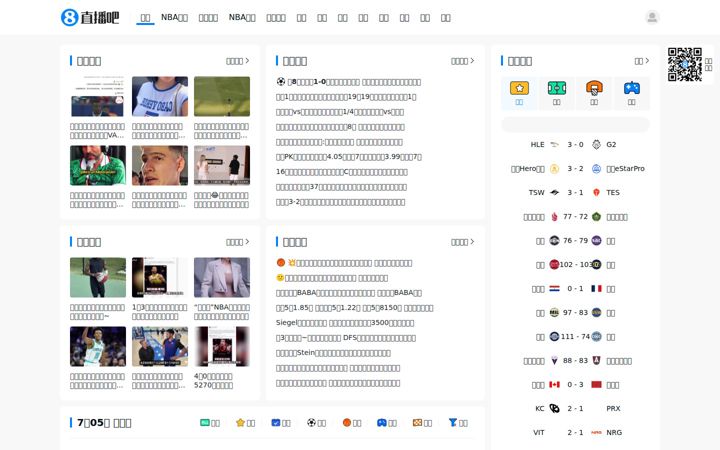
Task: Click the France flag in 0 - 1 match
Action: click(596, 288)
